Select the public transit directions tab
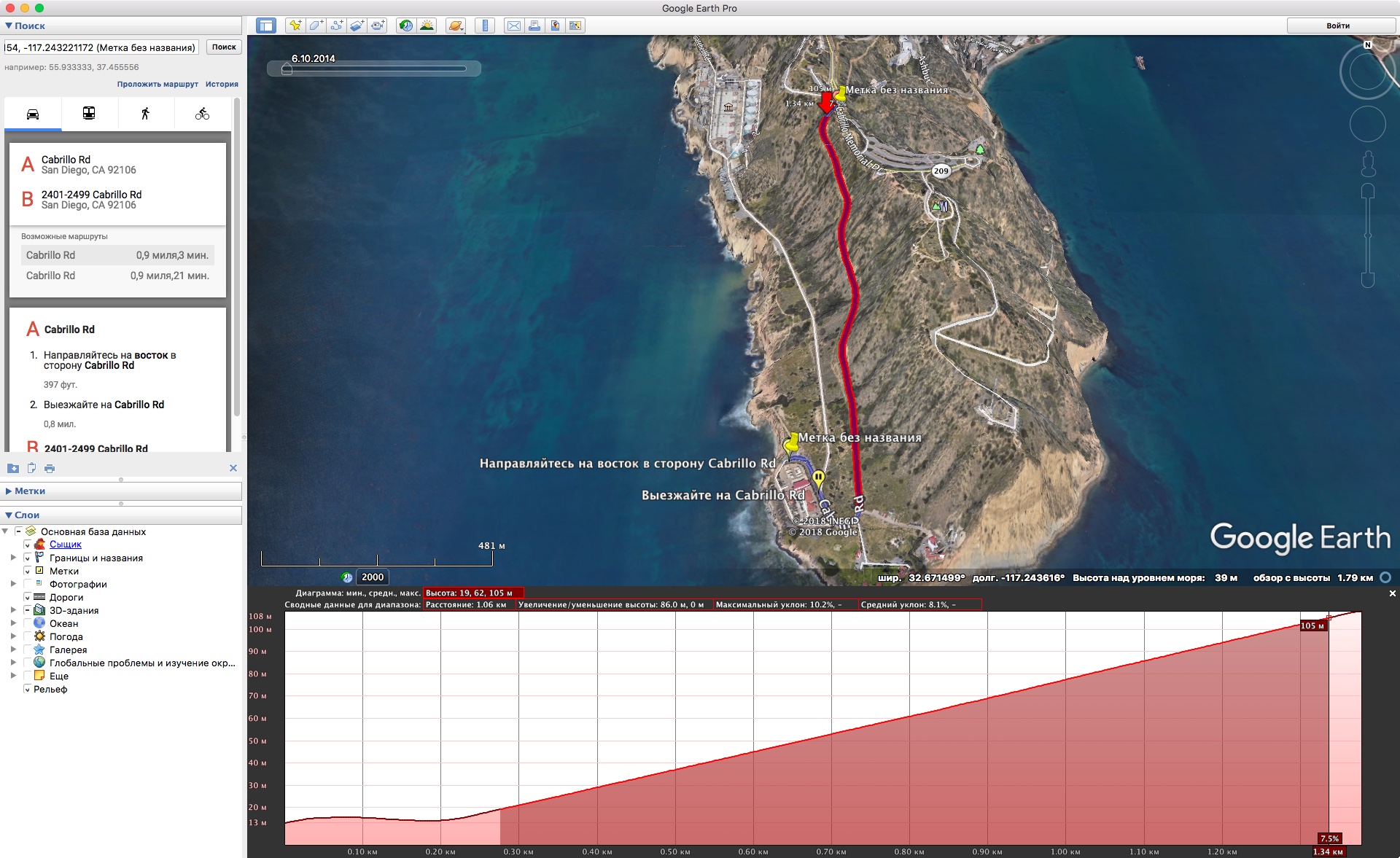Viewport: 1400px width, 858px height. (89, 114)
